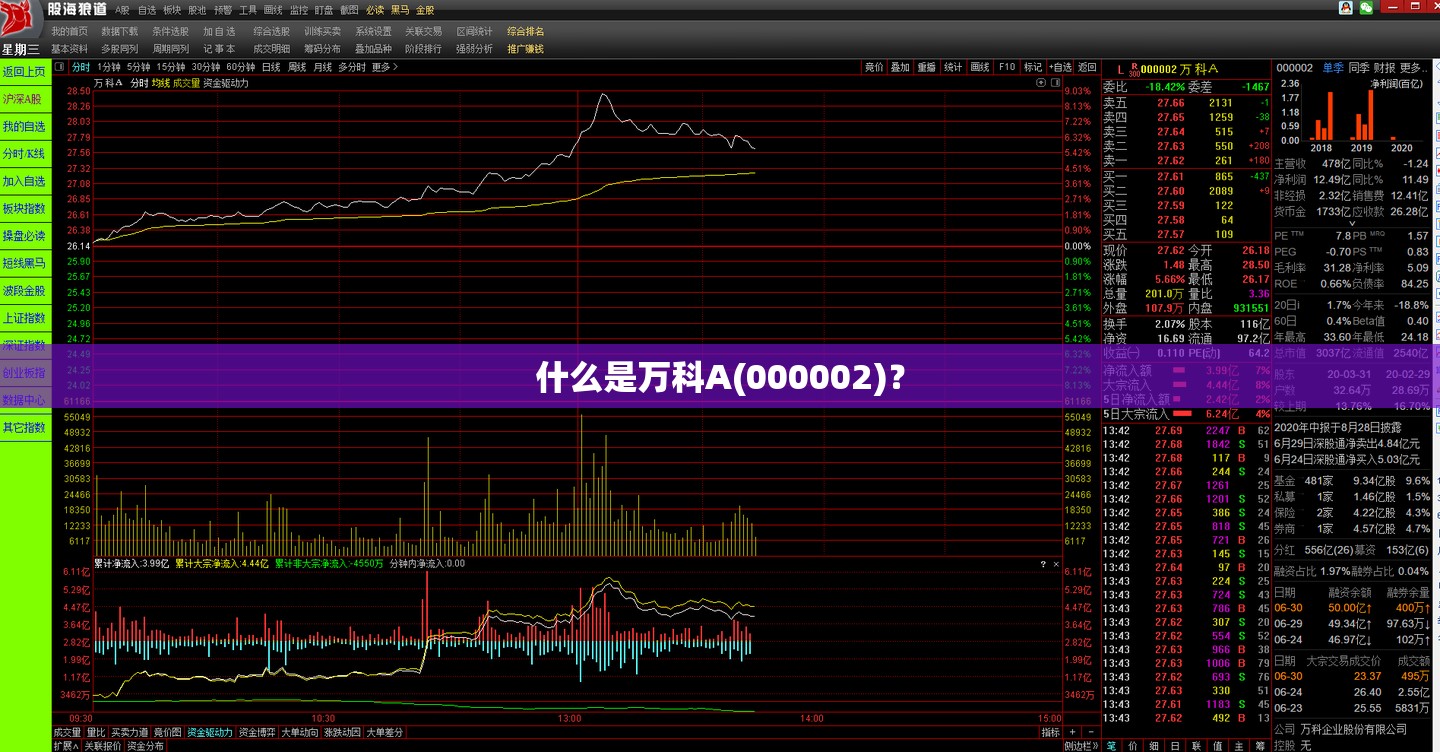The height and width of the screenshot is (752, 1440).
Task: Select the 大单动向 bottom indicator tab
Action: coord(299,733)
